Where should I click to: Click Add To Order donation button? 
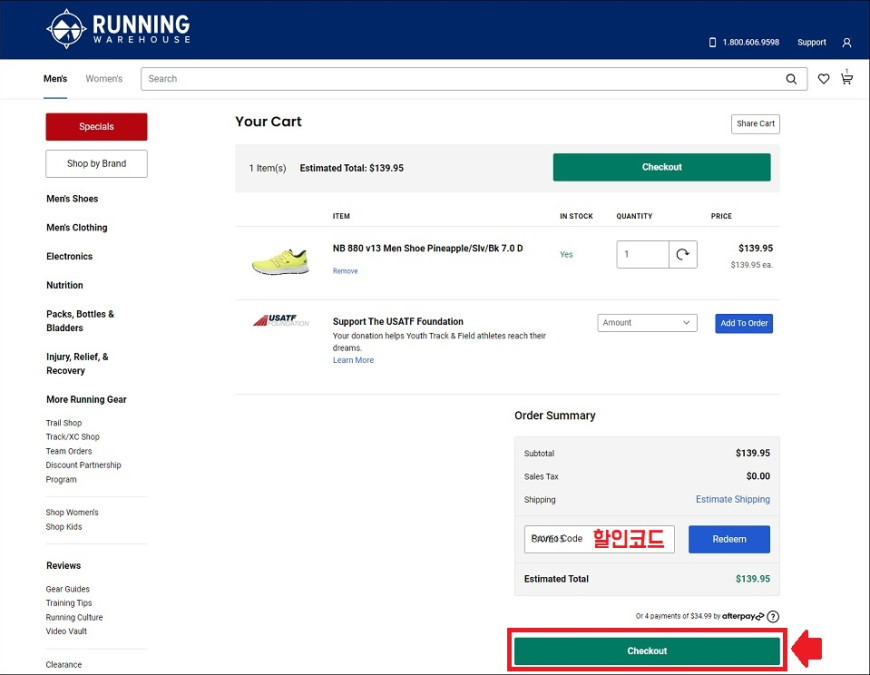[744, 323]
